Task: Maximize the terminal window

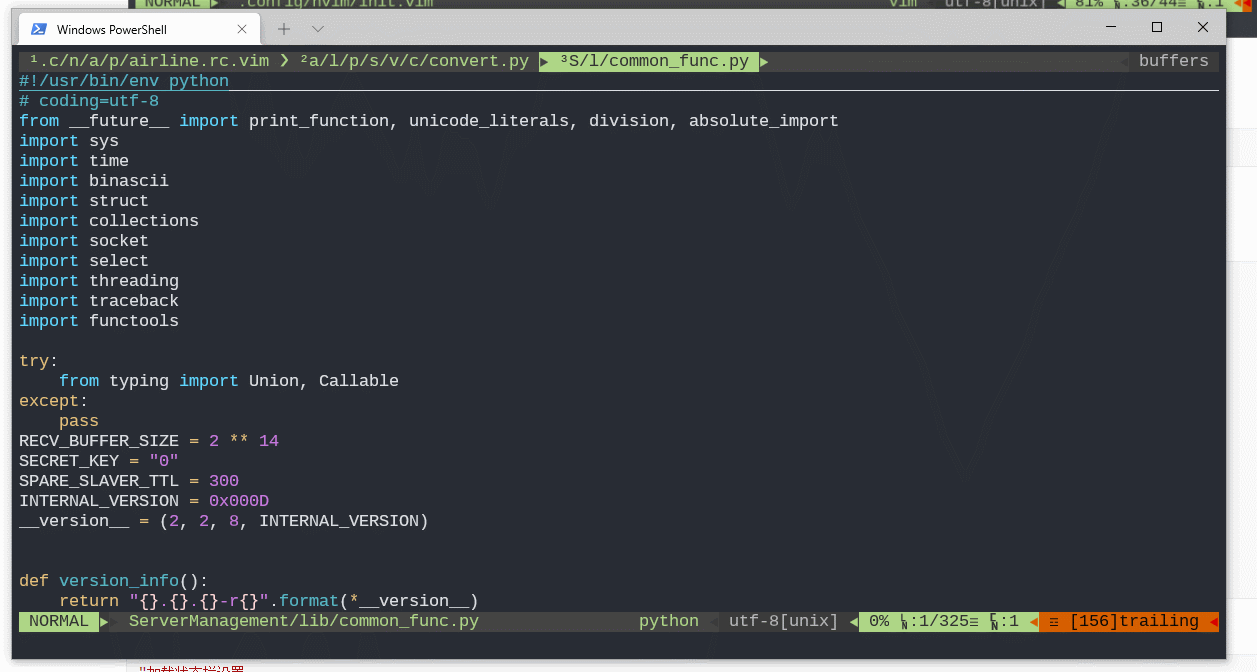Action: [1157, 28]
